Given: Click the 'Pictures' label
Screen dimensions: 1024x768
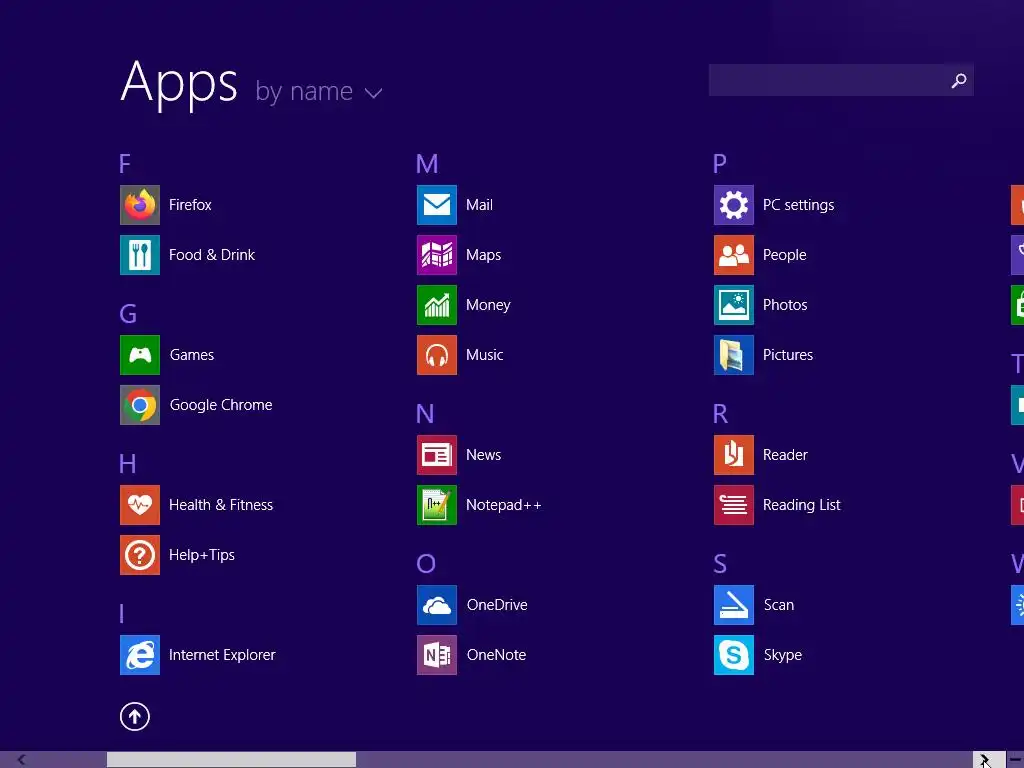Looking at the screenshot, I should click(x=788, y=355).
